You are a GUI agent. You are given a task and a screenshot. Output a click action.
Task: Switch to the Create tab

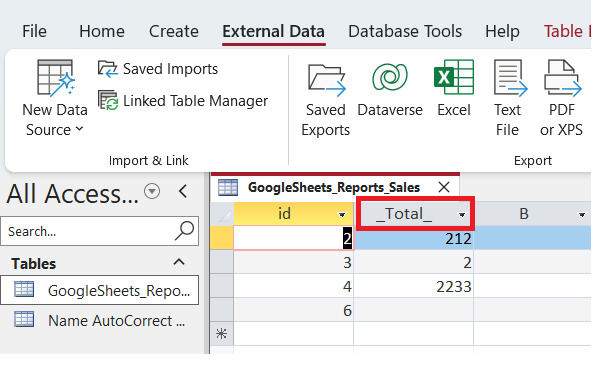pos(174,31)
